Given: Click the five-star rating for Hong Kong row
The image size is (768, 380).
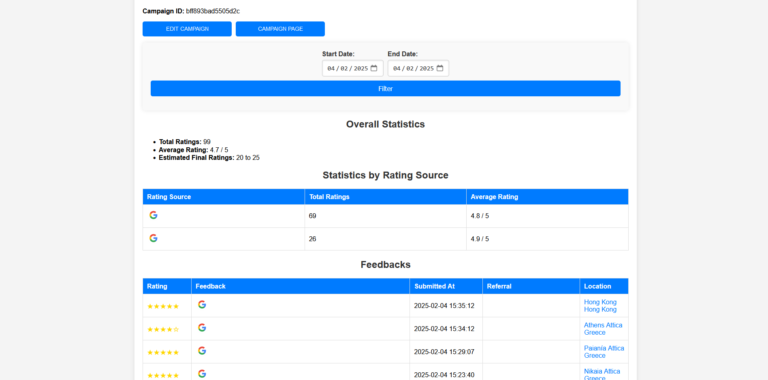Looking at the screenshot, I should 163,307.
